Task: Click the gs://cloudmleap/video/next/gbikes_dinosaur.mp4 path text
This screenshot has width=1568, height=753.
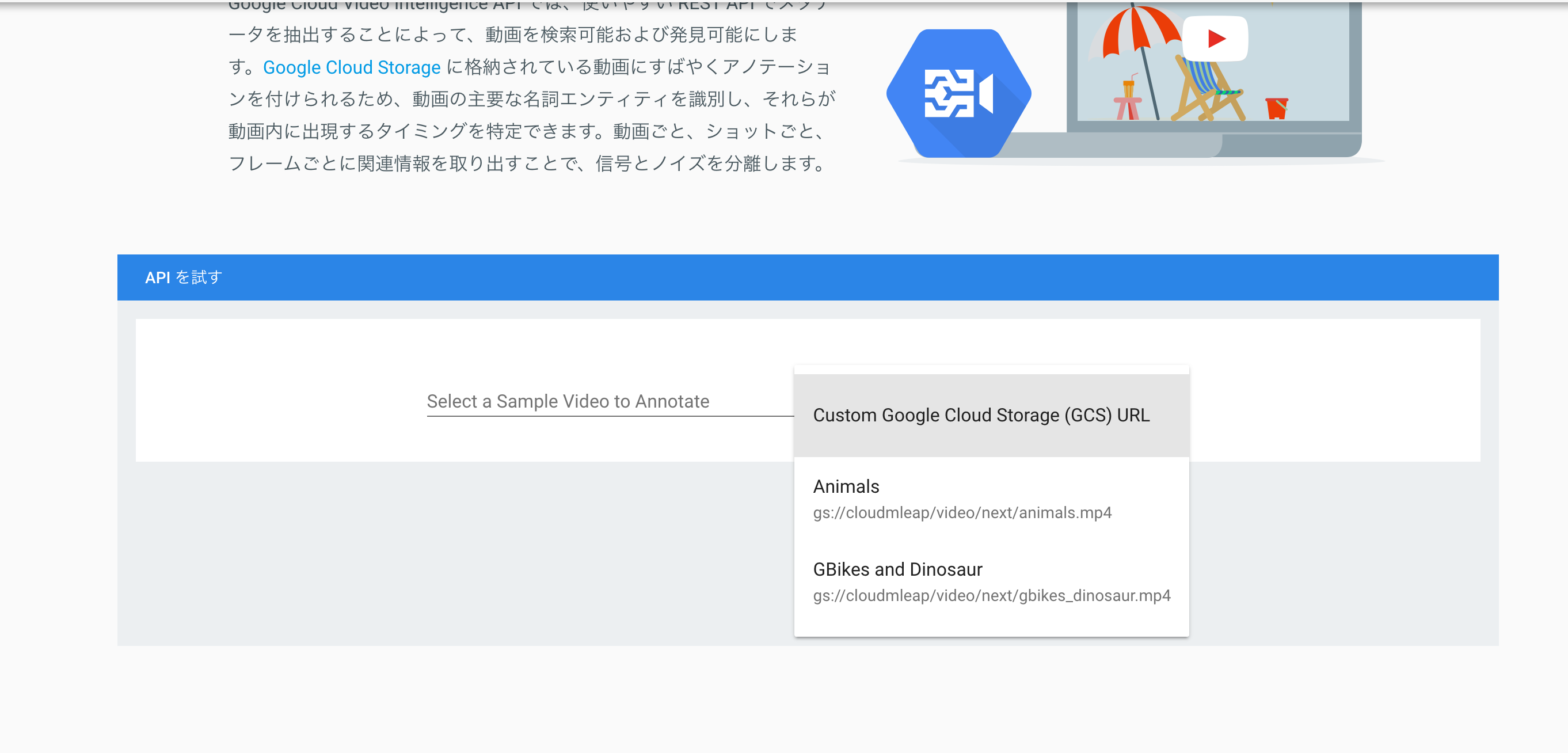Action: pos(992,595)
